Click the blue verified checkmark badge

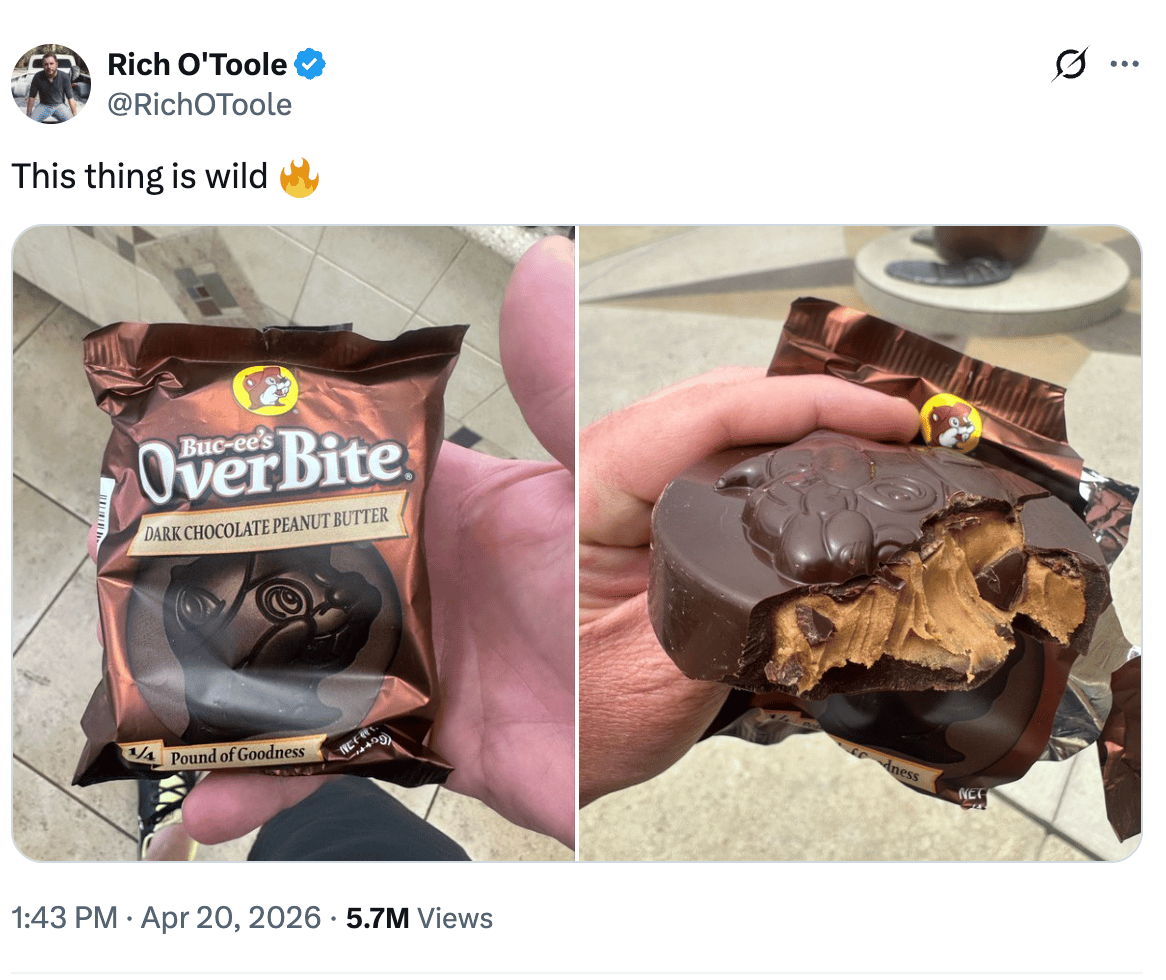311,66
